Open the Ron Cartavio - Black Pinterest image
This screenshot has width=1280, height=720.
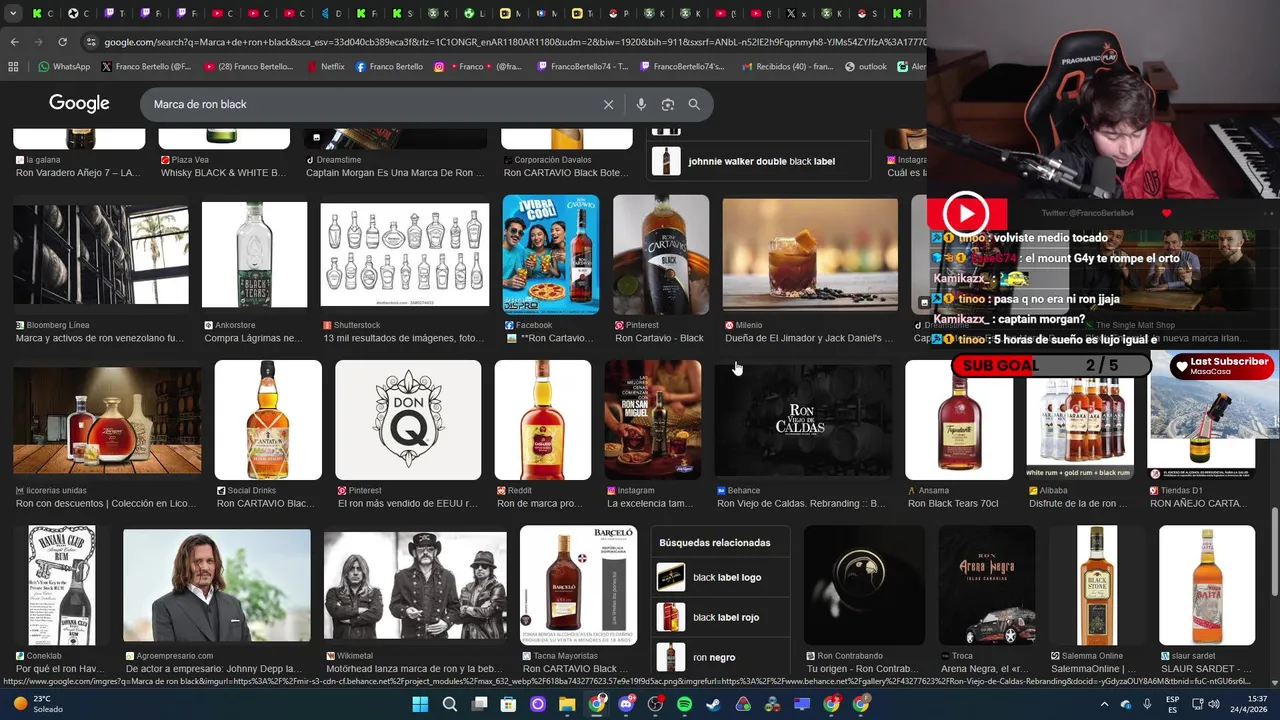[x=661, y=254]
